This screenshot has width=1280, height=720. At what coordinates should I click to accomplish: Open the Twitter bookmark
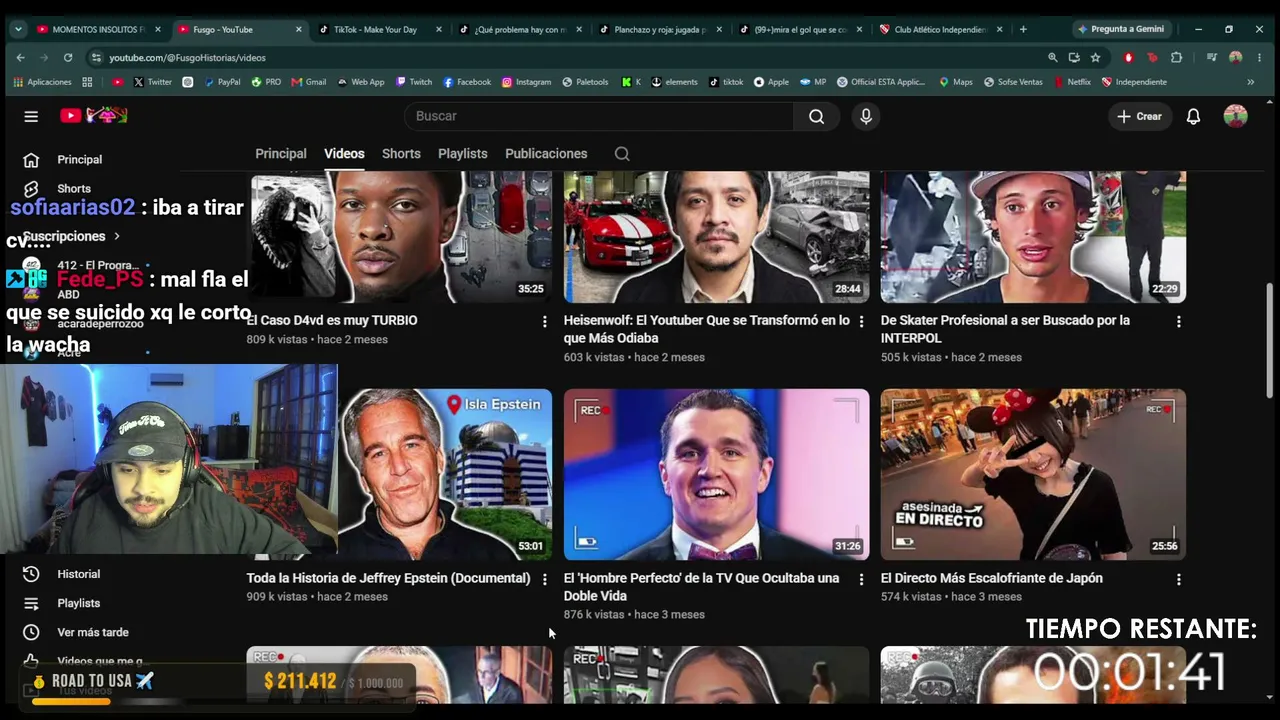pyautogui.click(x=153, y=82)
